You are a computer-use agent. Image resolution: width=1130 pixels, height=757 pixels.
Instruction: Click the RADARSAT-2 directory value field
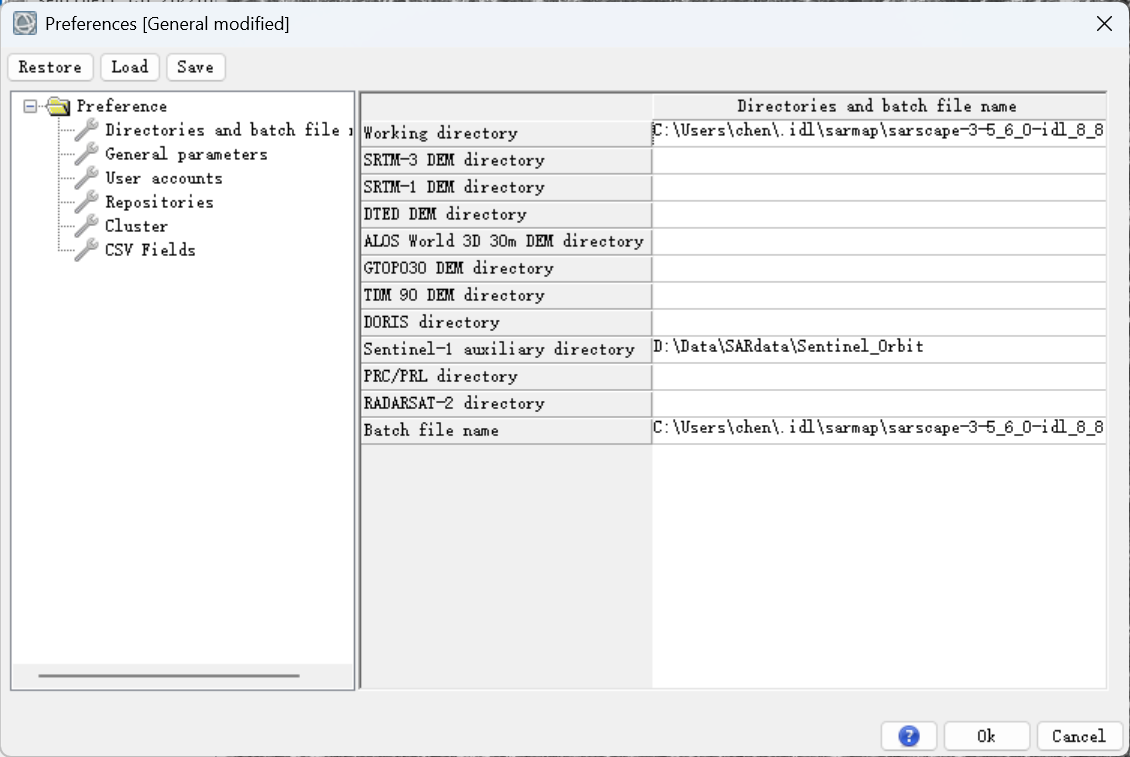coord(878,404)
